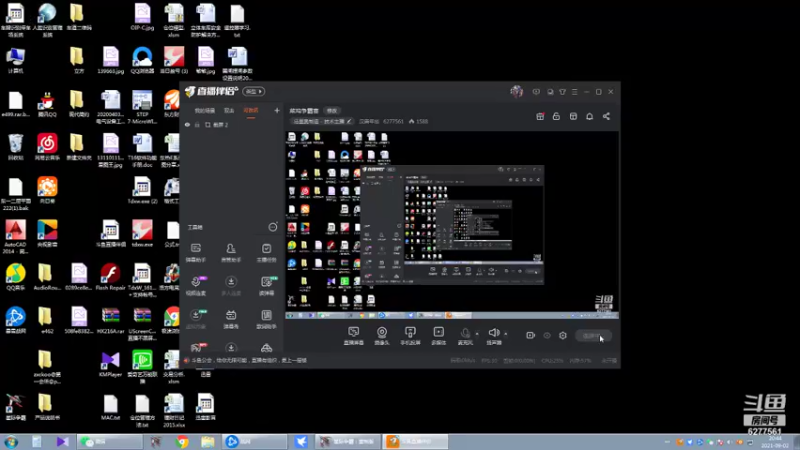Open the gift box icon with red dot
Image resolution: width=800 pixels, height=450 pixels.
tap(540, 116)
